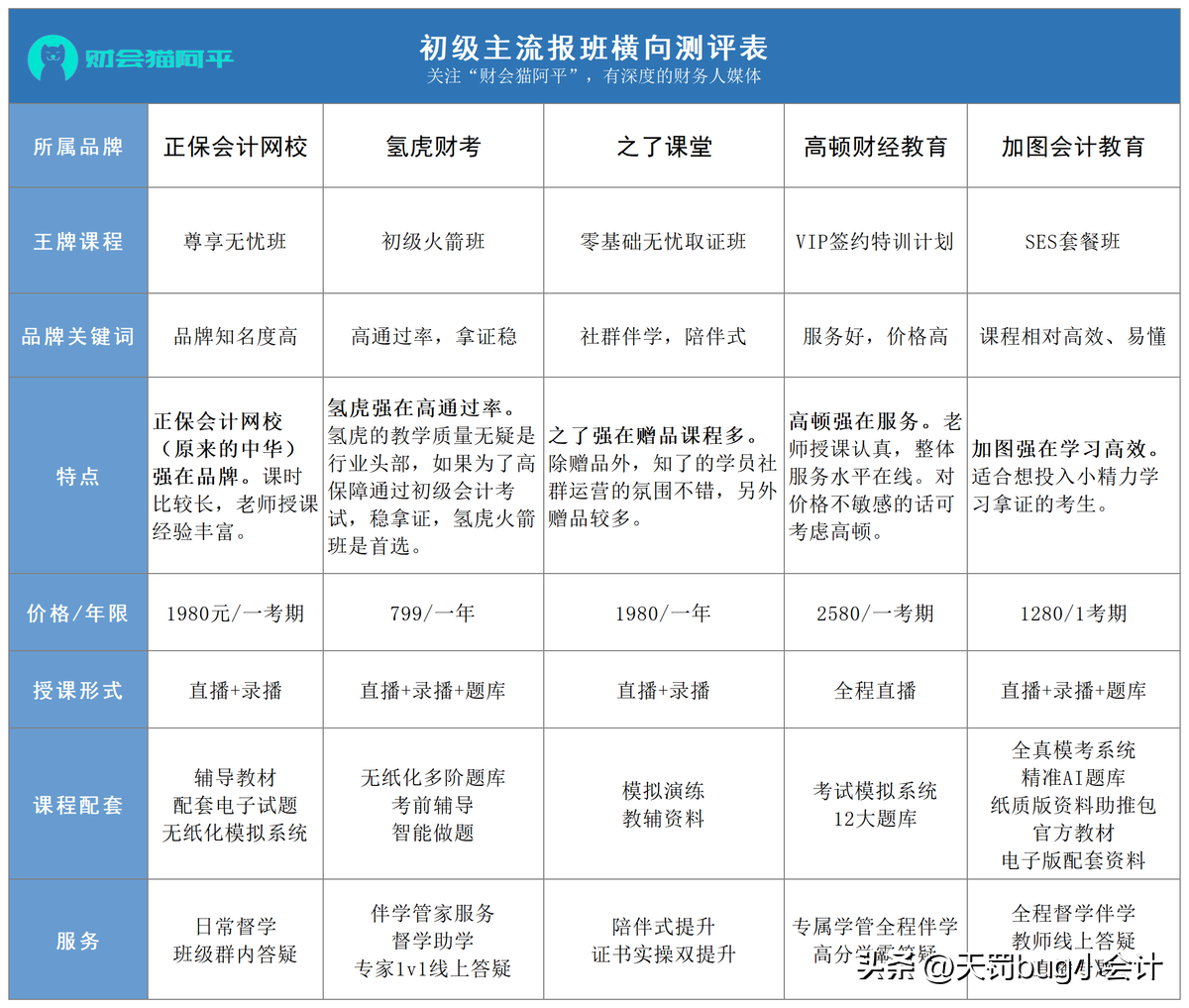The width and height of the screenshot is (1189, 1008).
Task: Click the course cell VIP签约特训计划
Action: pos(876,241)
